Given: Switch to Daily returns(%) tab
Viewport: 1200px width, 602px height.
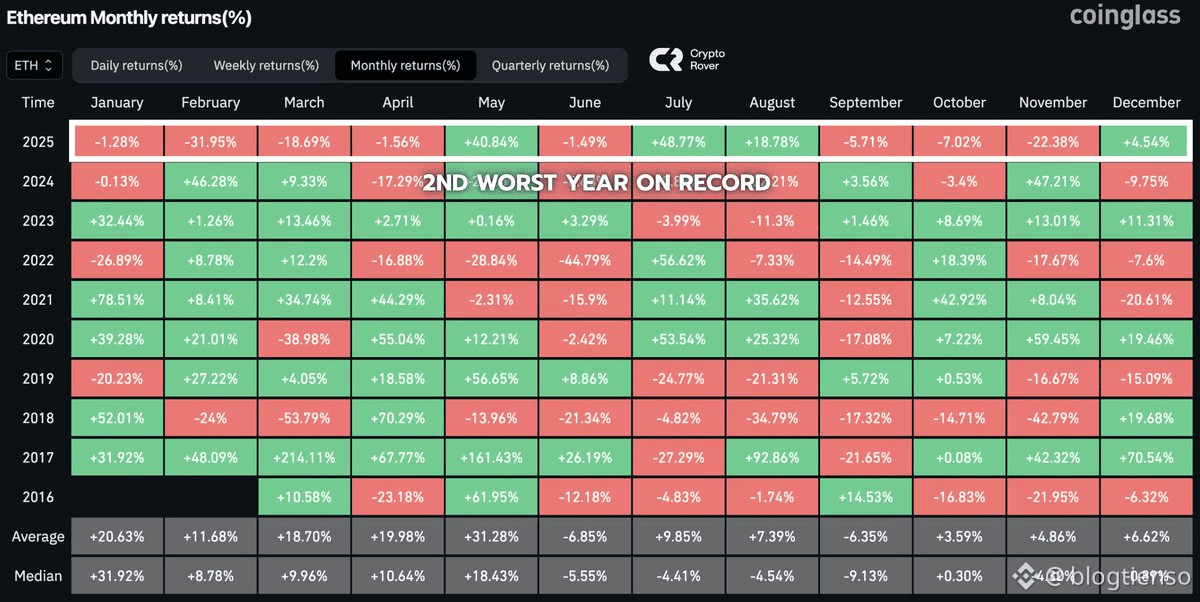Looking at the screenshot, I should click(x=136, y=65).
